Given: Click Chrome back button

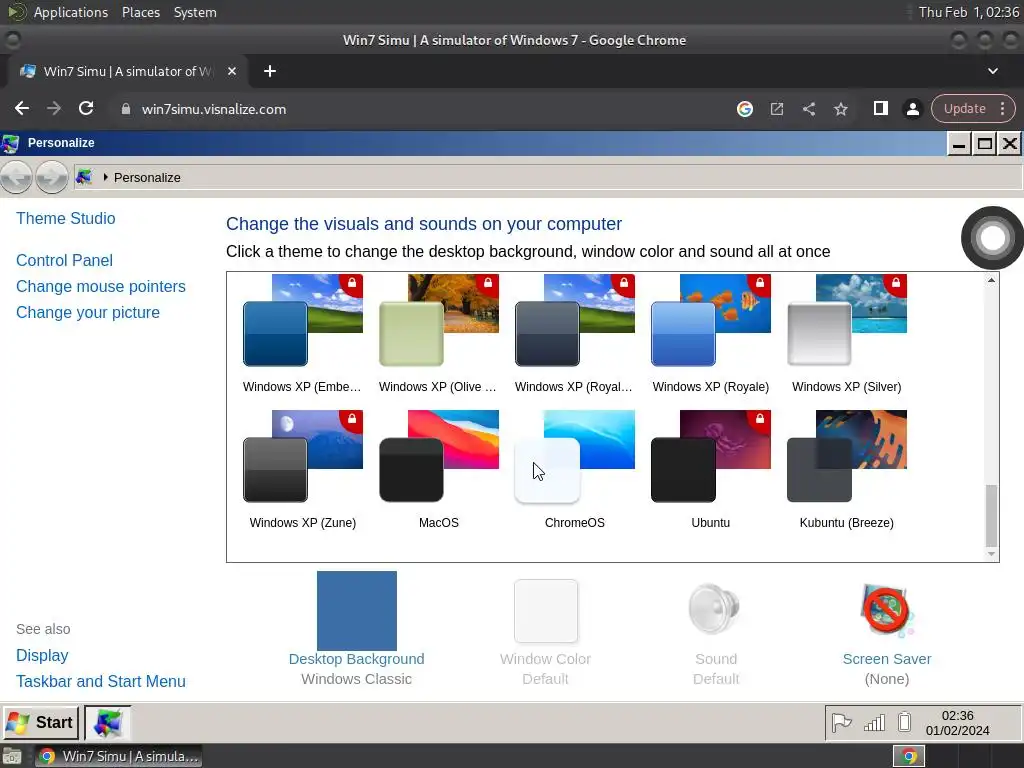Looking at the screenshot, I should [22, 108].
